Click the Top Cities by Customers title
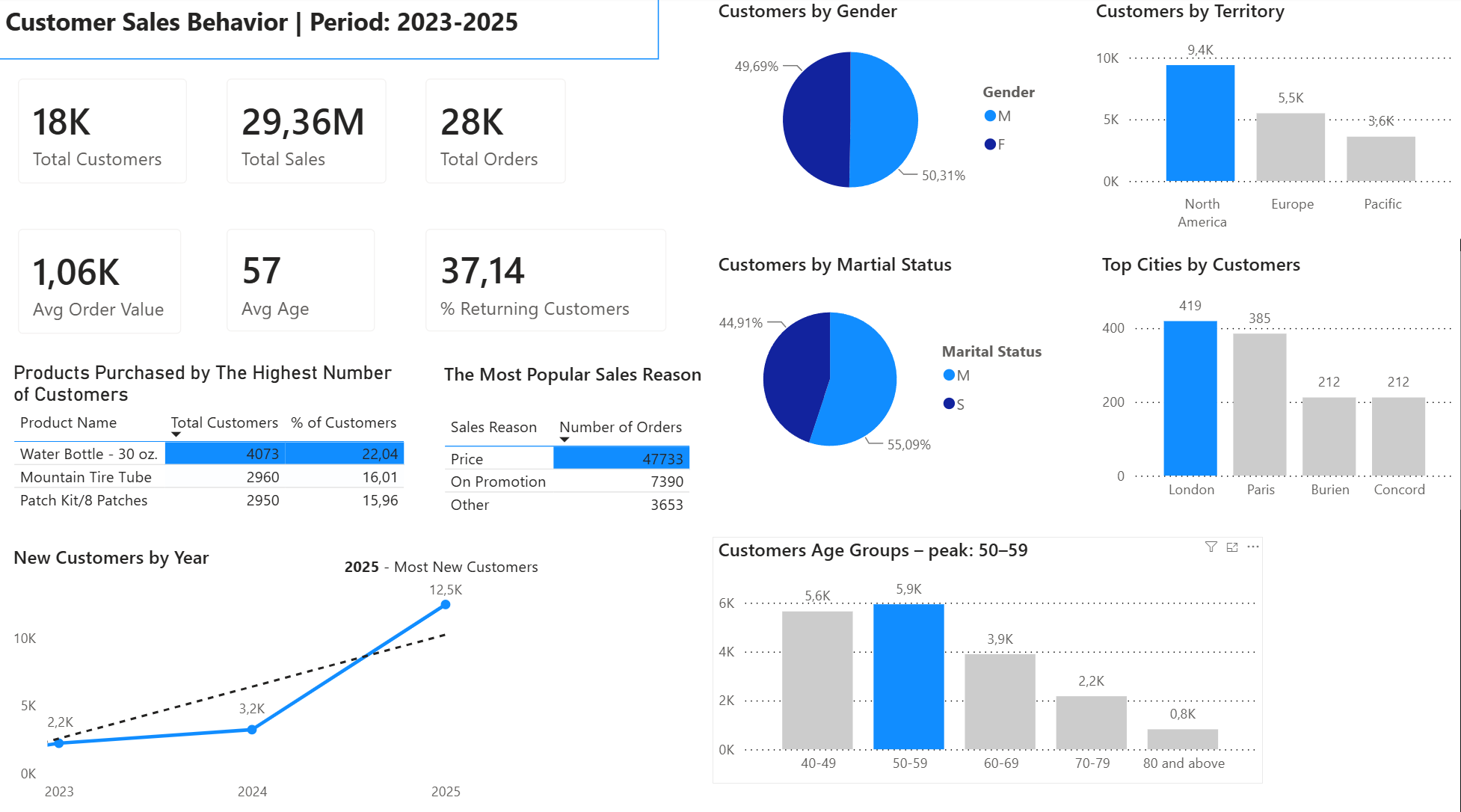 click(x=1201, y=265)
